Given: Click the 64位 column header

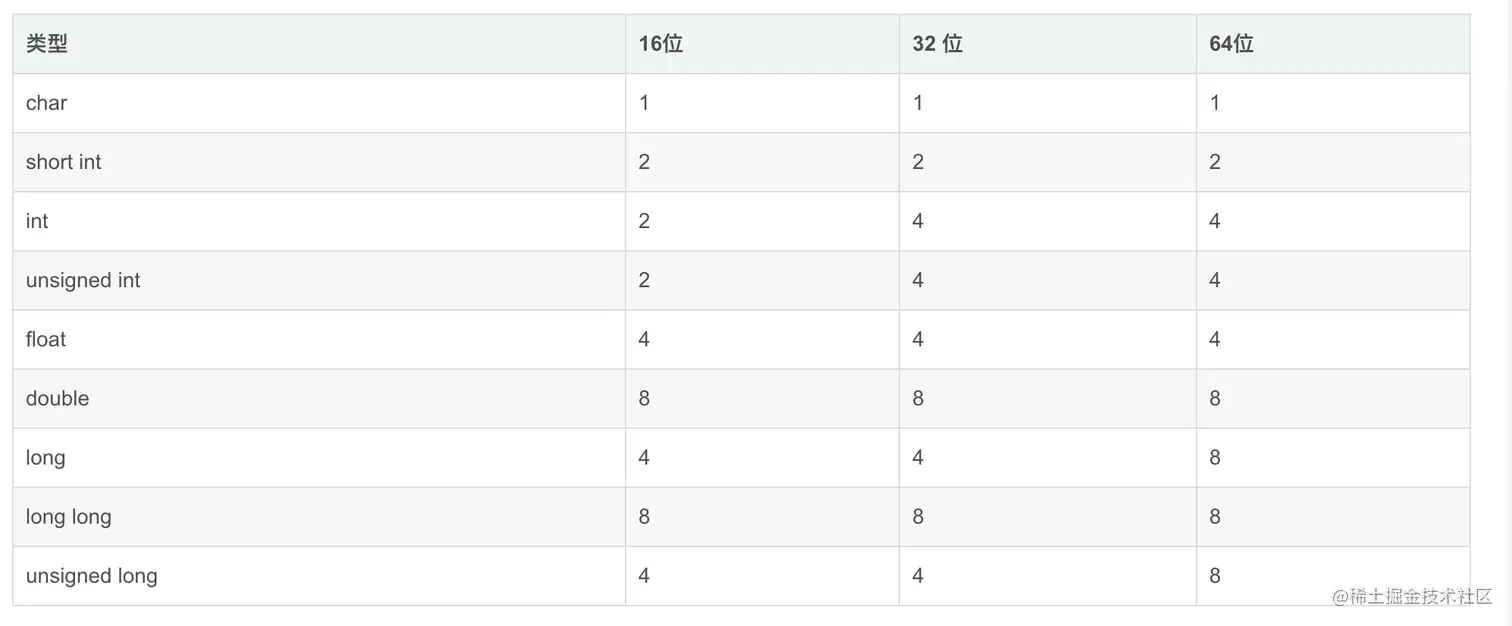Looking at the screenshot, I should coord(1230,44).
